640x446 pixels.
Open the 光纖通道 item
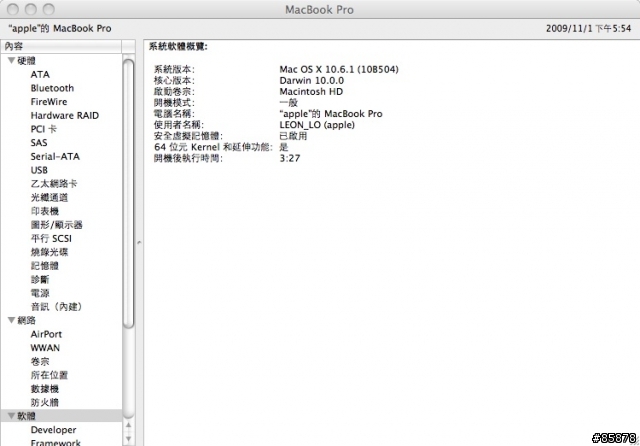pos(49,197)
